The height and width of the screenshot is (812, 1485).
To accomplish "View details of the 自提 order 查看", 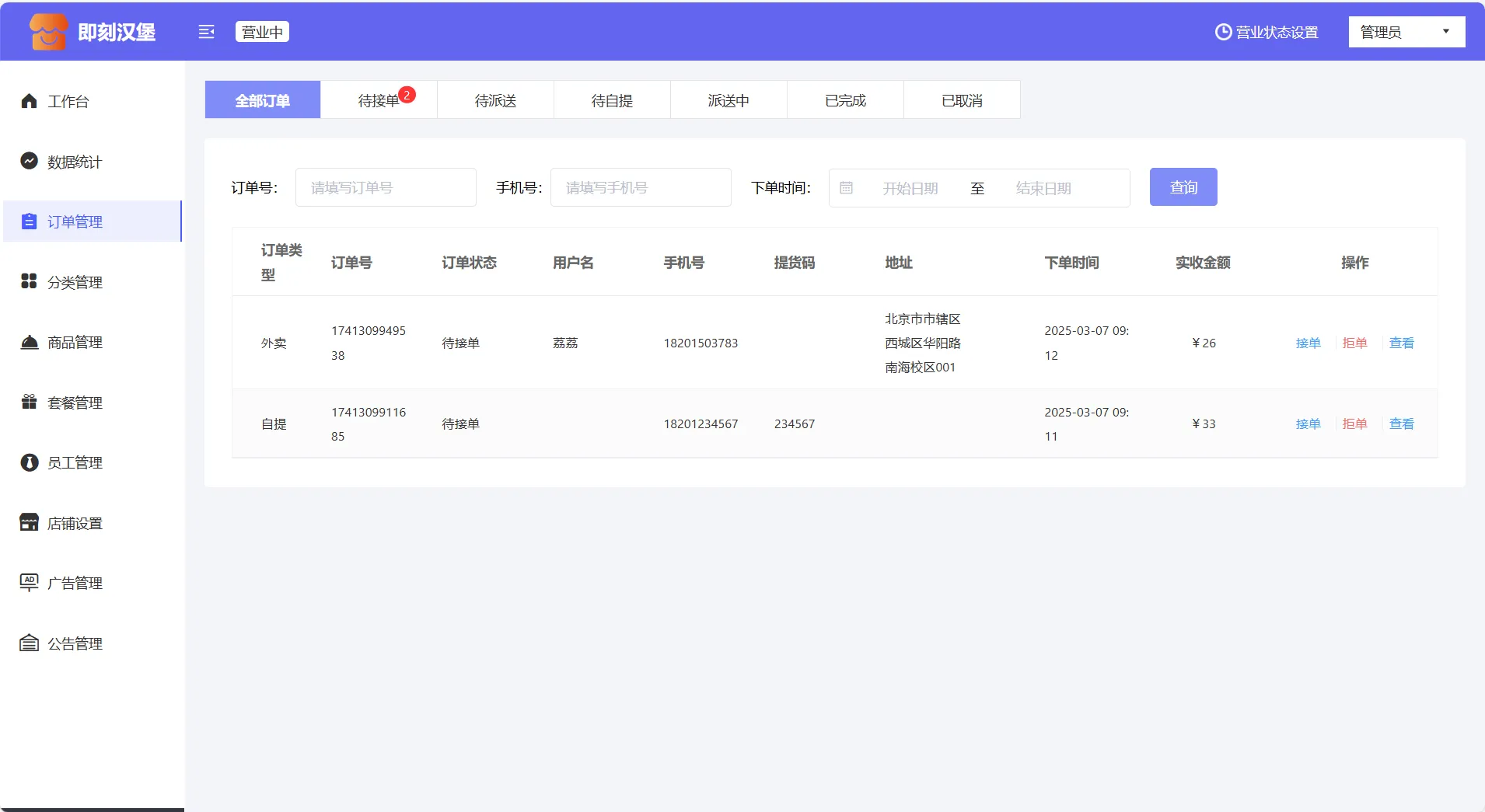I will 1401,423.
